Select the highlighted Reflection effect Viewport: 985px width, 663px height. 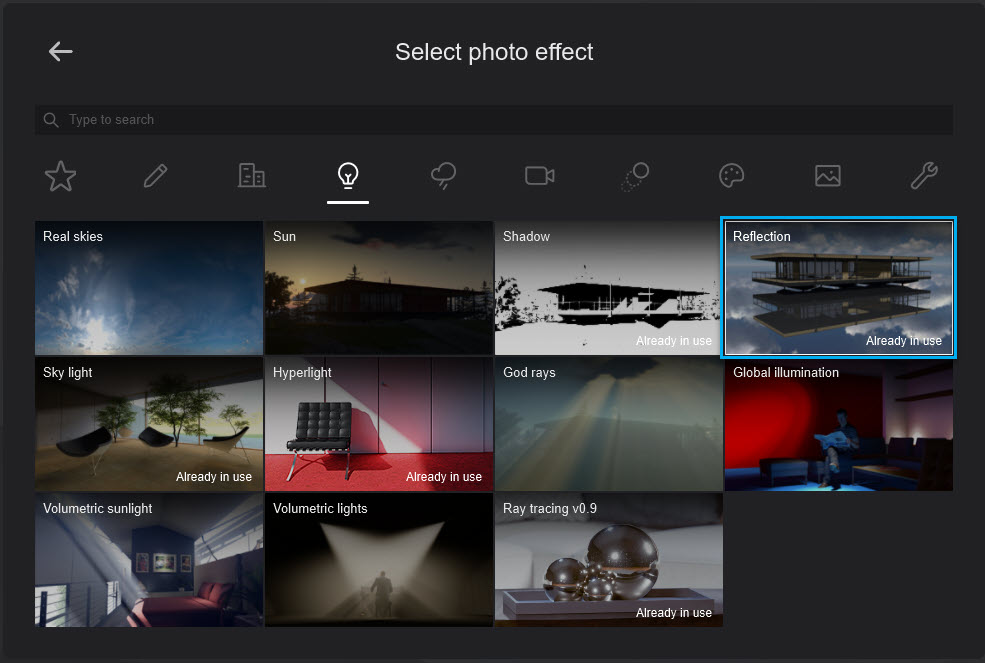[838, 287]
